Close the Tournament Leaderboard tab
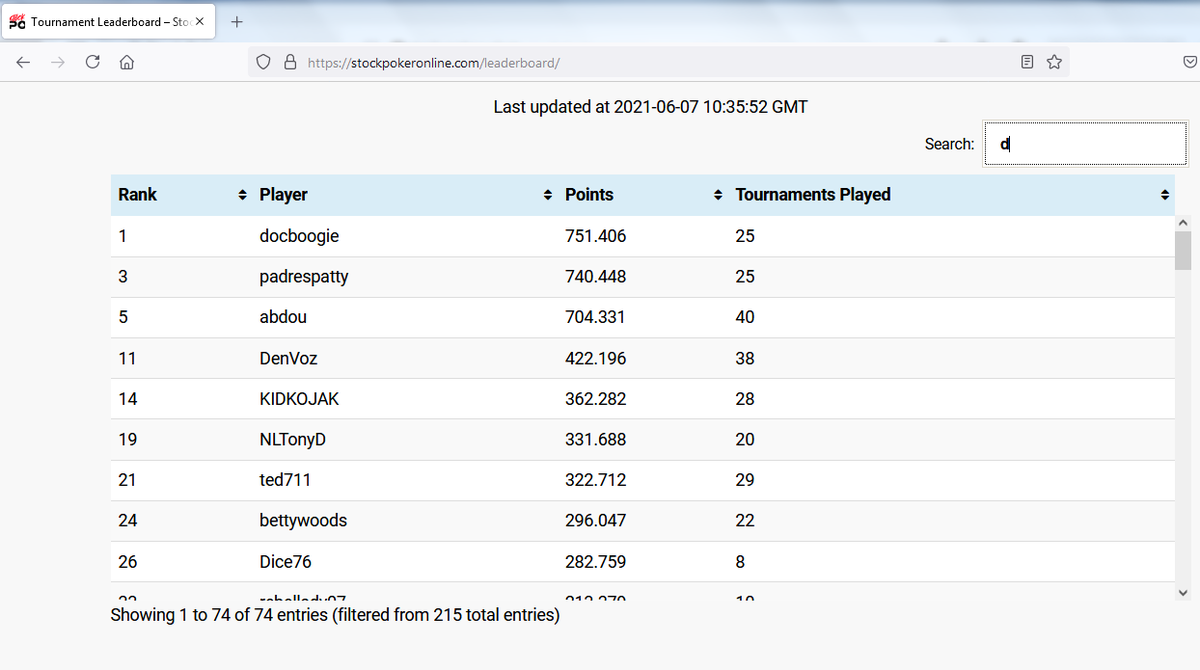 [x=200, y=21]
